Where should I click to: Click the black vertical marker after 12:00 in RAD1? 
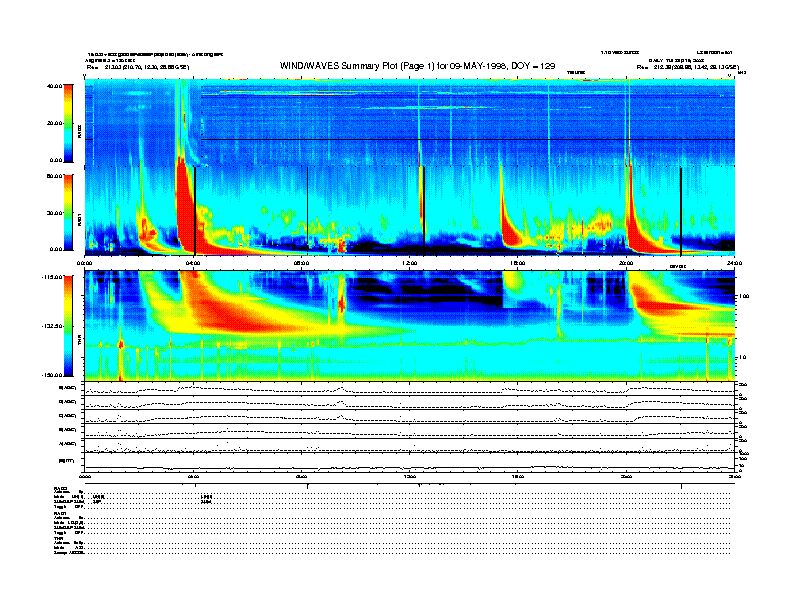[424, 208]
